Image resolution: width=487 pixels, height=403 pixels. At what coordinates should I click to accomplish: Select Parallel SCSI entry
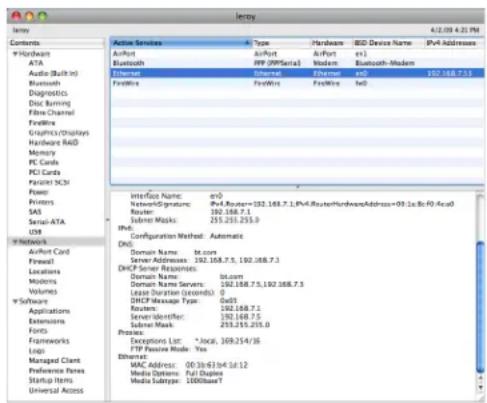point(49,182)
